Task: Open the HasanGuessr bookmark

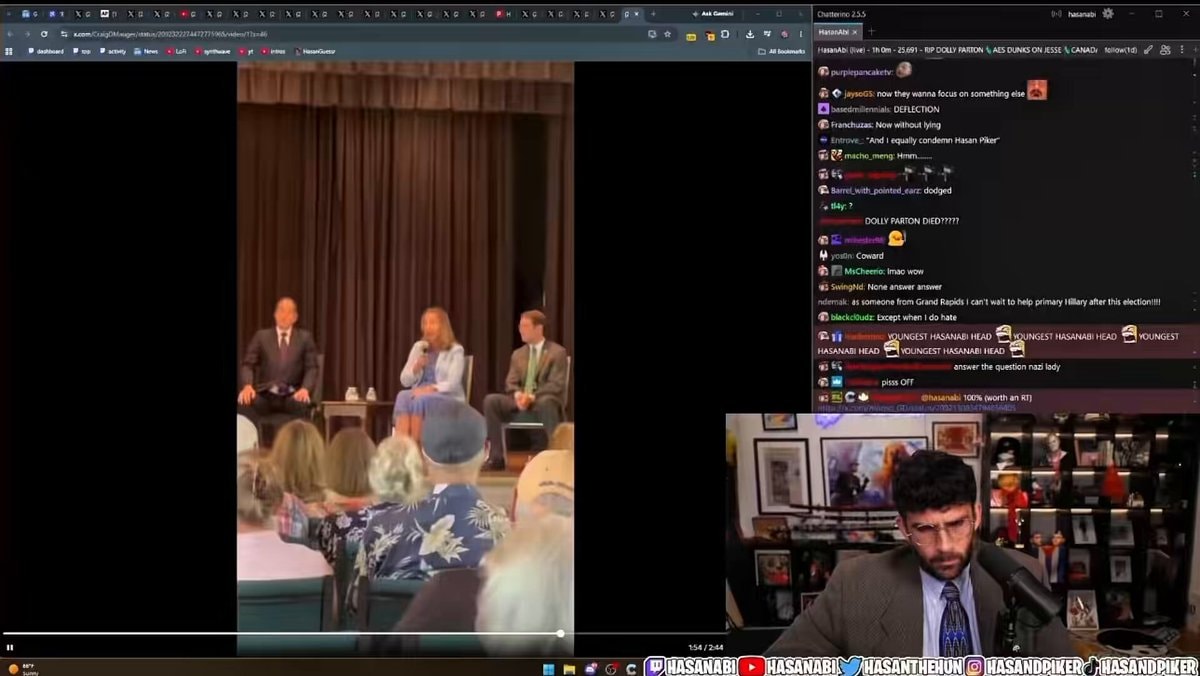Action: (x=316, y=51)
